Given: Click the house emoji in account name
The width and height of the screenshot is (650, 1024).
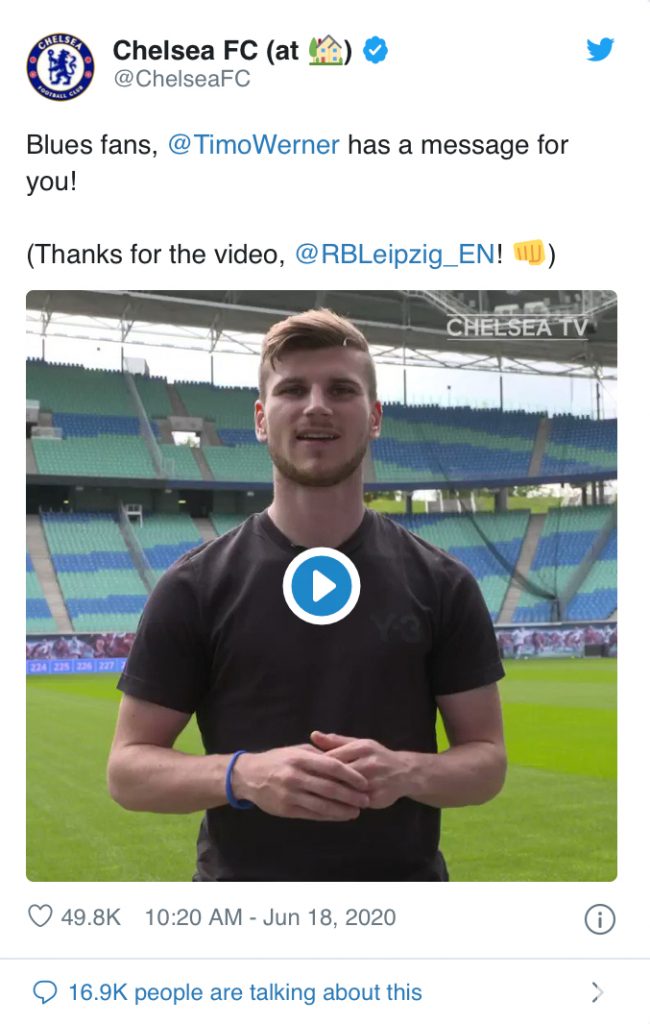Looking at the screenshot, I should click(326, 50).
